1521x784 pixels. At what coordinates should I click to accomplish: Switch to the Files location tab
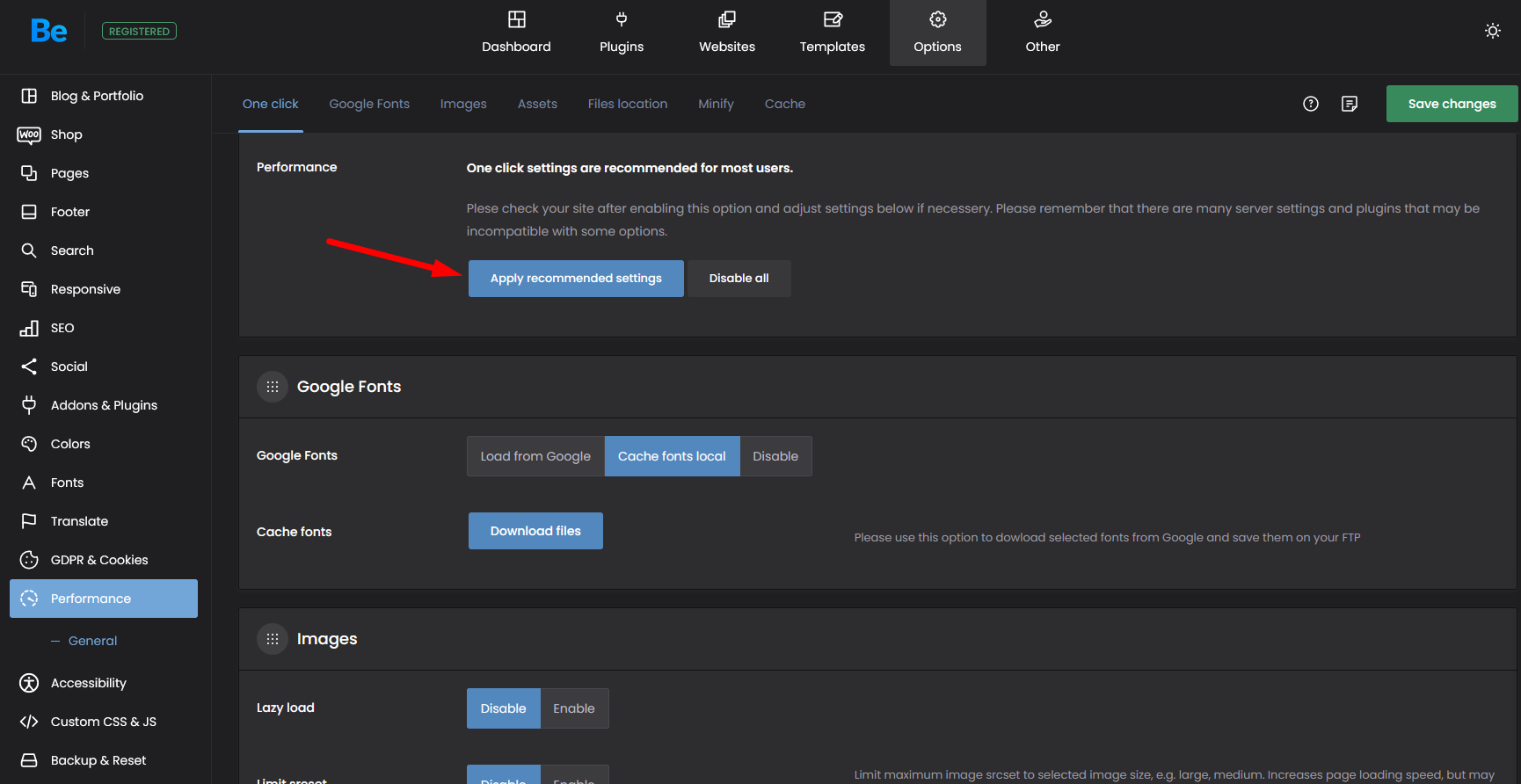click(x=628, y=104)
